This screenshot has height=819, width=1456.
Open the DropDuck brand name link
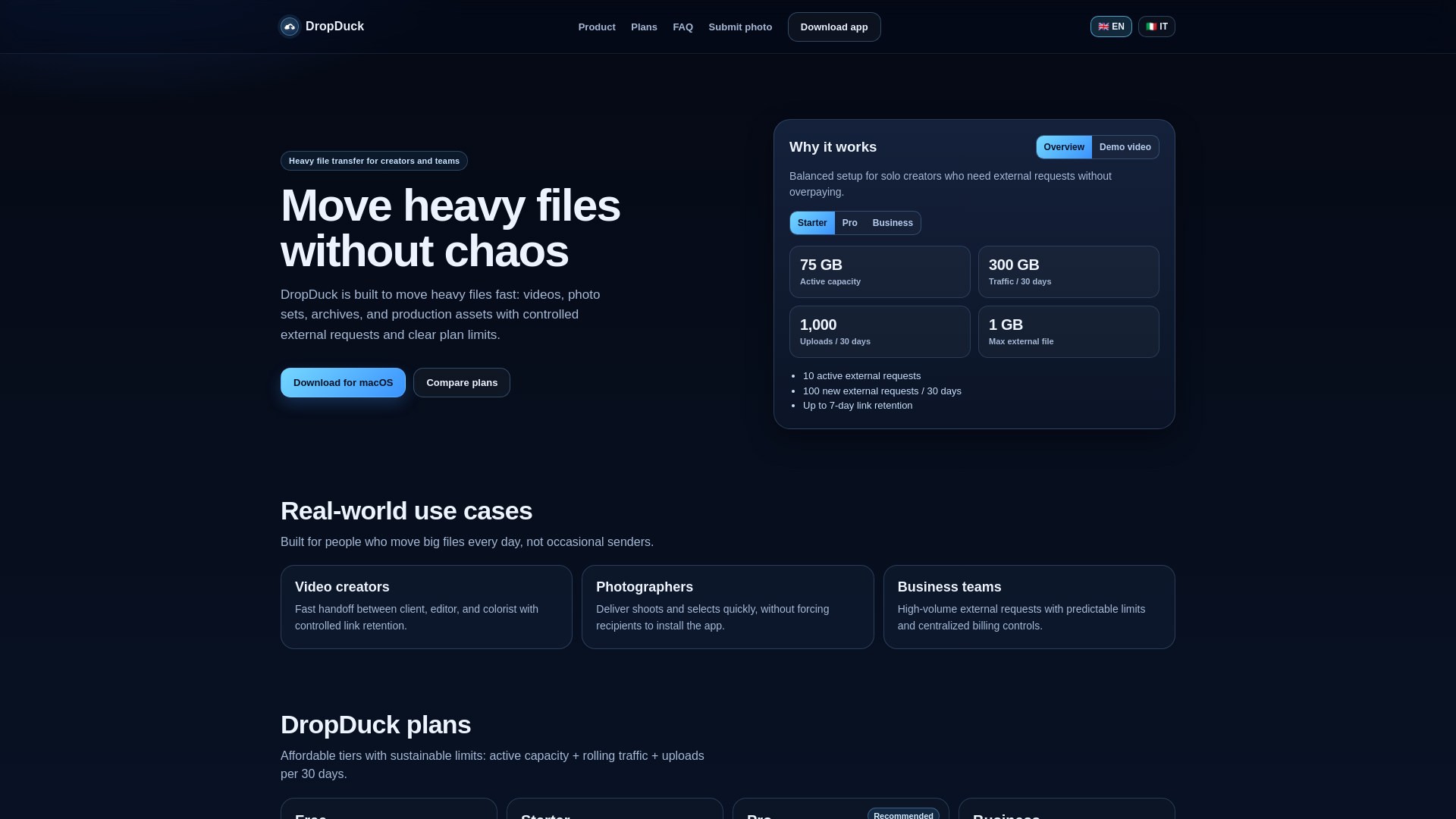pyautogui.click(x=334, y=27)
